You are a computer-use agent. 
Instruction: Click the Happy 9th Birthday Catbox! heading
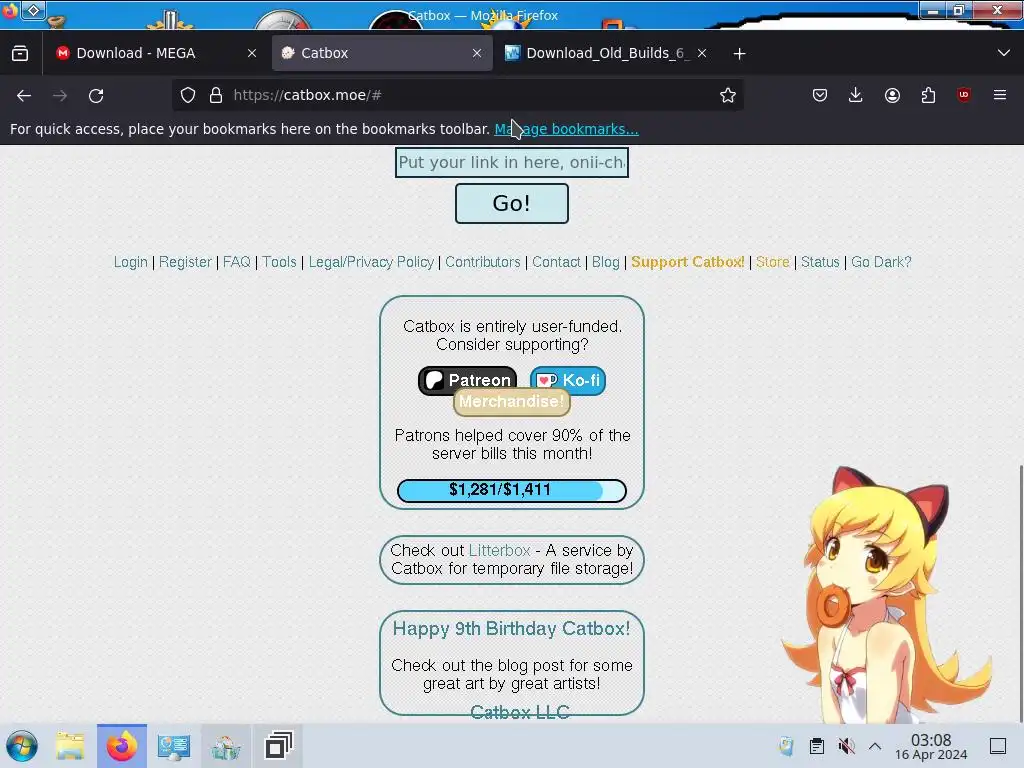click(x=511, y=628)
